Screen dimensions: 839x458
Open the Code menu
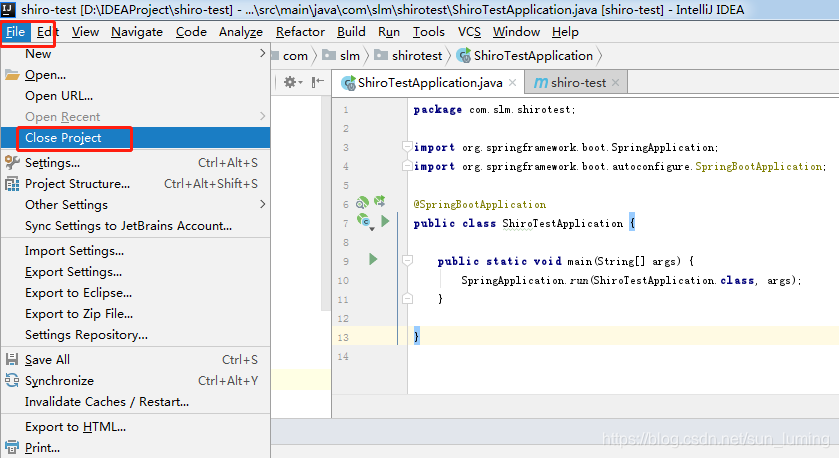tap(191, 32)
